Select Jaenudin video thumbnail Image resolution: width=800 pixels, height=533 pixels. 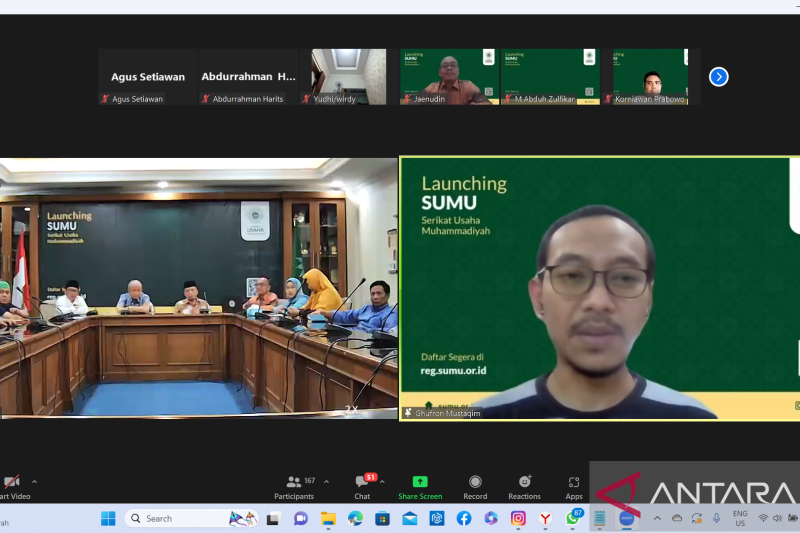449,77
